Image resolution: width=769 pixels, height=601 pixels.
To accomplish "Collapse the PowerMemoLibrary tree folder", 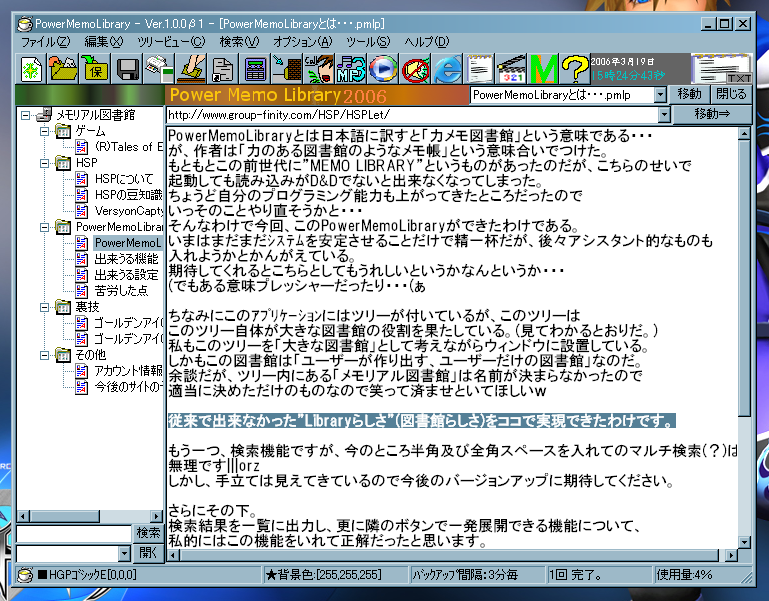I will (x=44, y=228).
